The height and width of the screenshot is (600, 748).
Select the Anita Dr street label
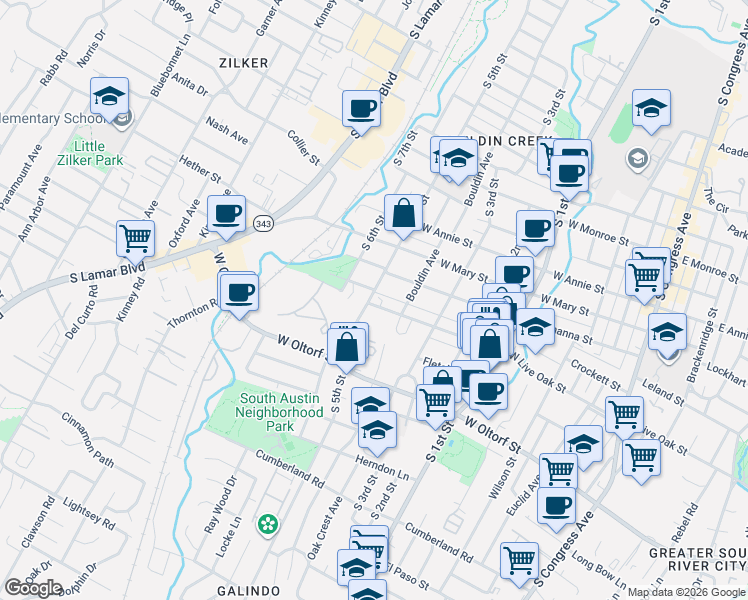190,84
